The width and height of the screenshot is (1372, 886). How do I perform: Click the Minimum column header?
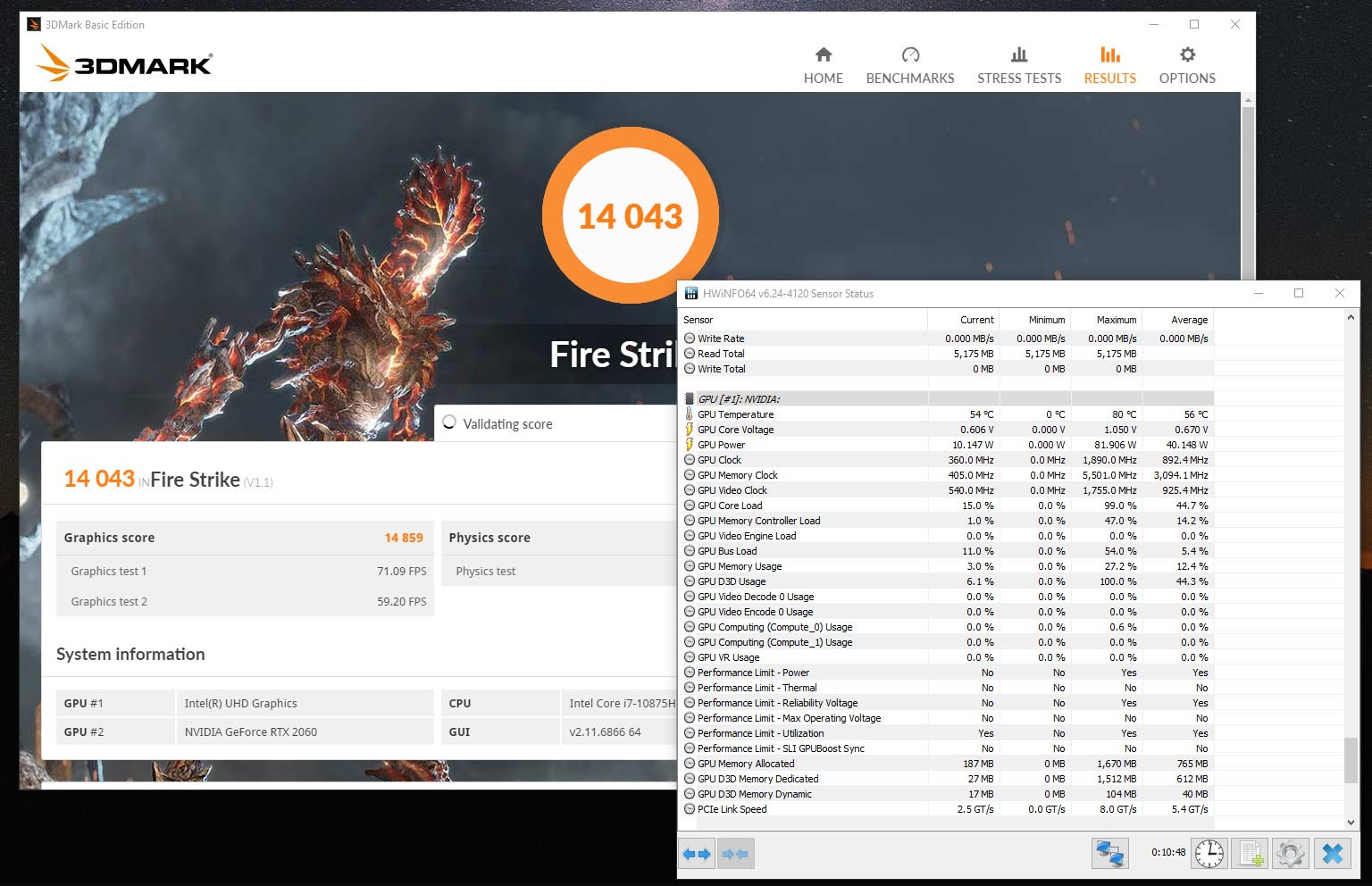(x=1035, y=320)
